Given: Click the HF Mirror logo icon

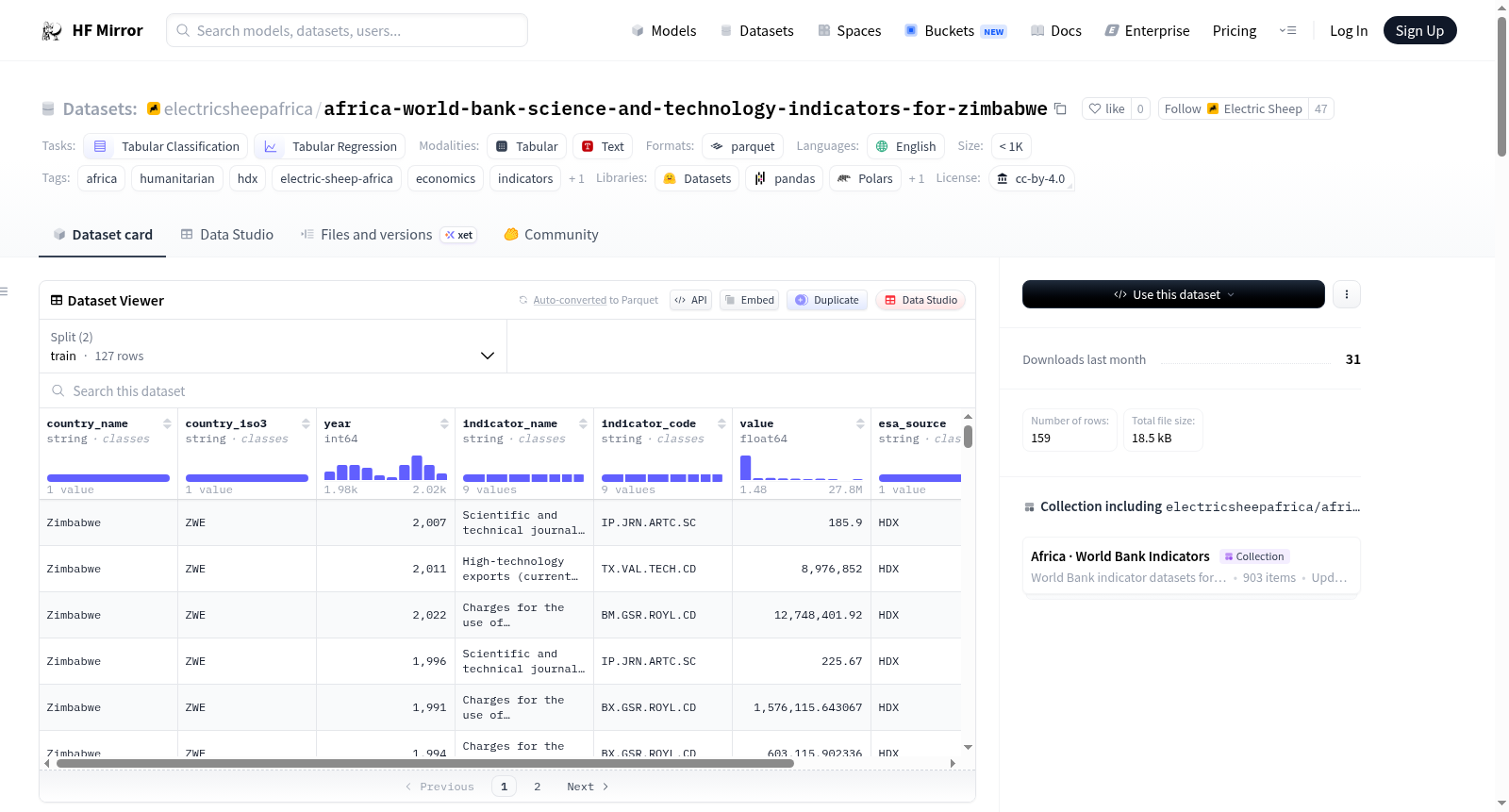Looking at the screenshot, I should (52, 31).
